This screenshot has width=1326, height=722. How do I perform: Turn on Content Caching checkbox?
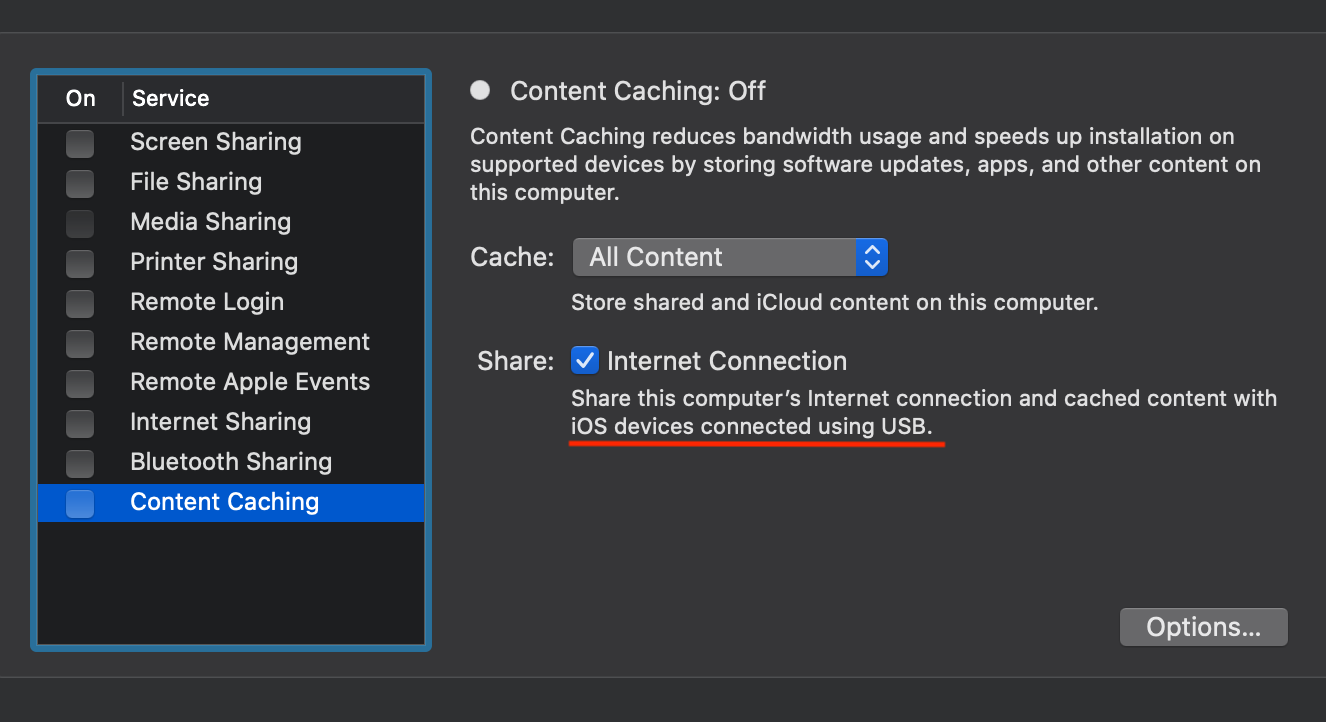(80, 503)
